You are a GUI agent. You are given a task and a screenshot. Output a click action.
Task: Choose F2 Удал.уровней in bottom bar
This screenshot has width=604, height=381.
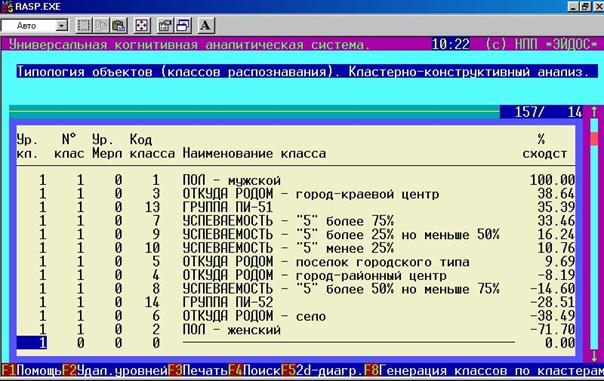coord(114,371)
